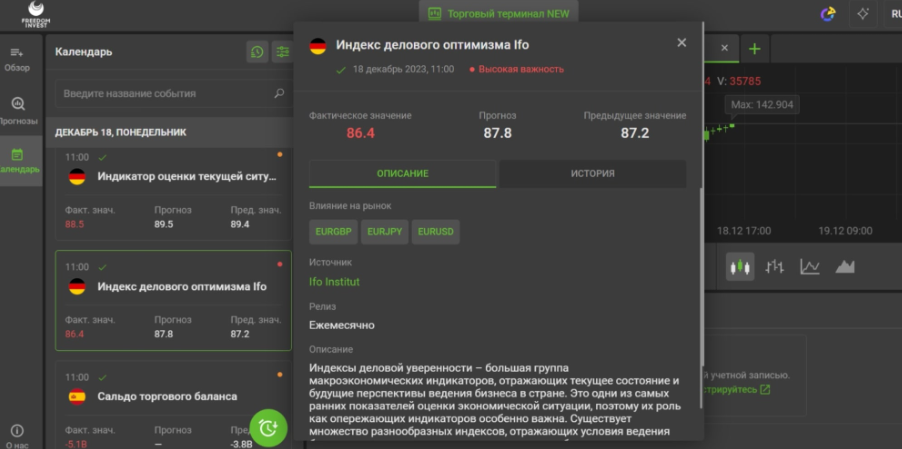Image resolution: width=902 pixels, height=449 pixels.
Task: Select the EURJPY market tag
Action: tap(384, 232)
